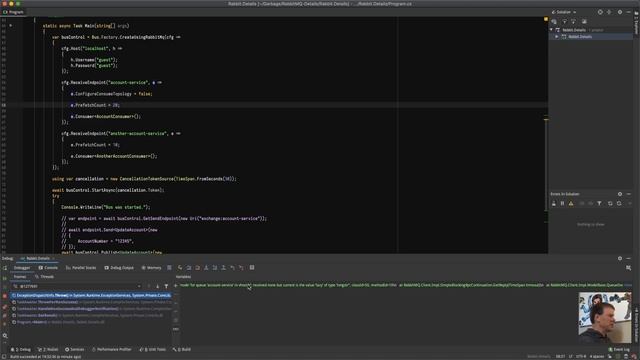Click locate file target icon in Solution panel
This screenshot has width=640, height=360.
[x=600, y=12]
